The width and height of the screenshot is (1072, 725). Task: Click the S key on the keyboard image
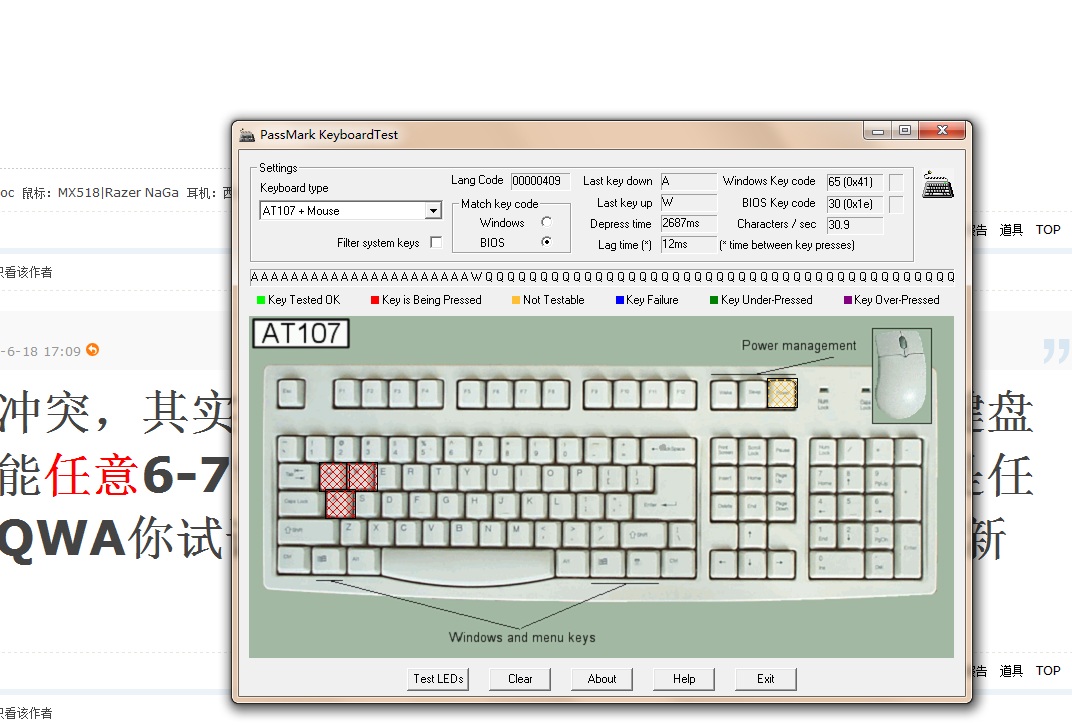click(369, 505)
